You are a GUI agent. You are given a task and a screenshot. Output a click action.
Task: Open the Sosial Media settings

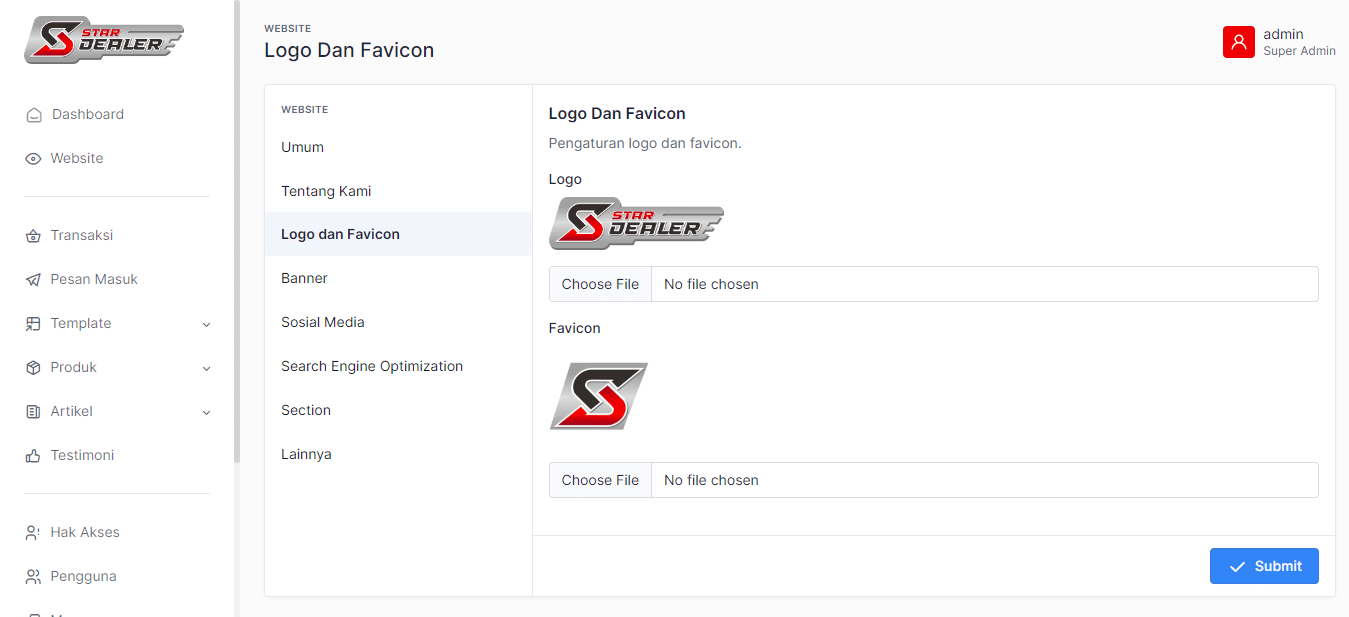322,322
